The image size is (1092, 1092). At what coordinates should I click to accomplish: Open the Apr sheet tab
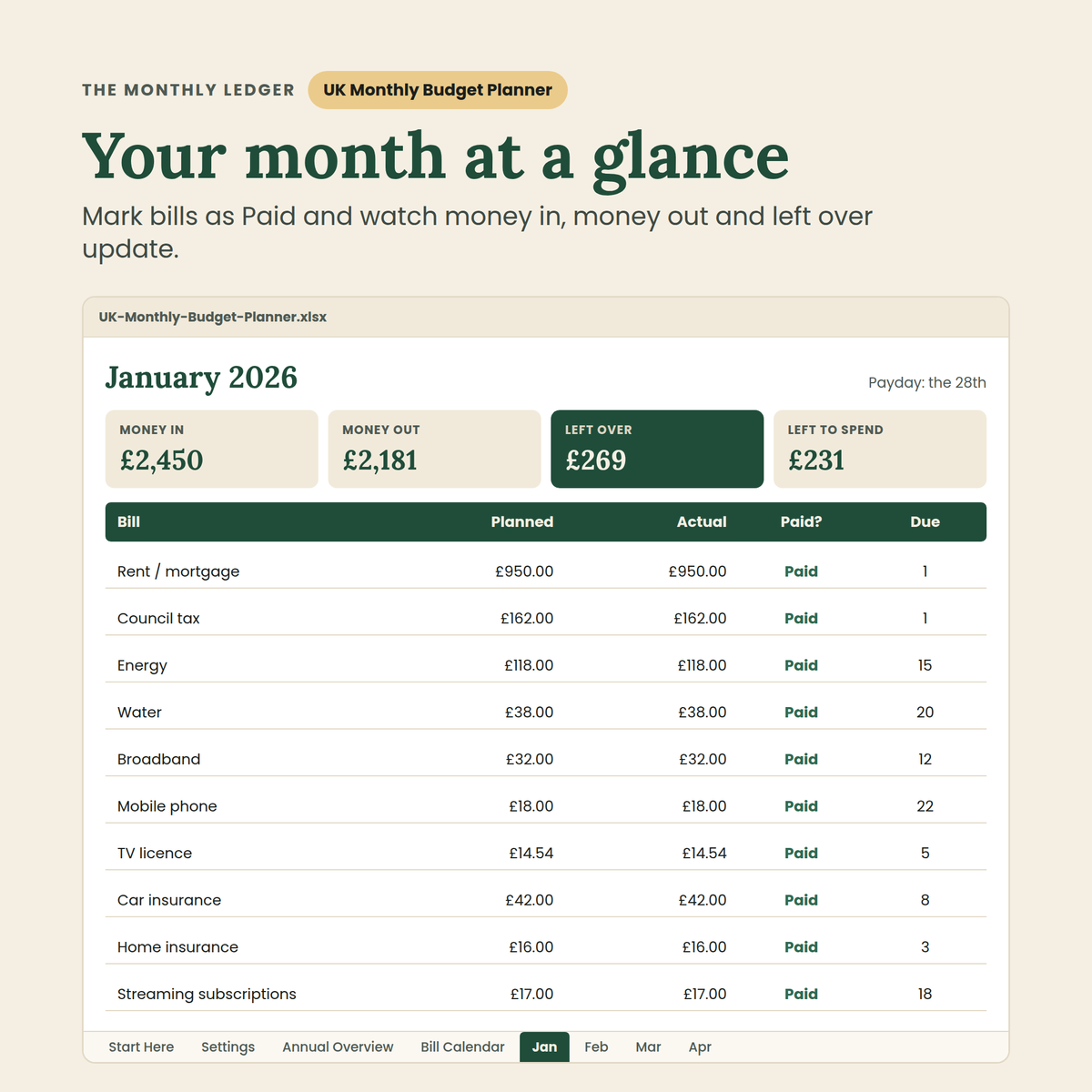(x=700, y=1046)
